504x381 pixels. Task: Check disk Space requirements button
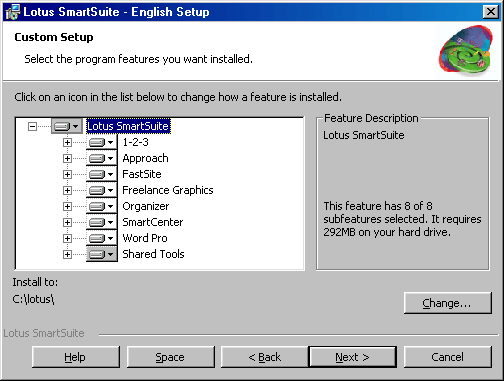coord(171,357)
